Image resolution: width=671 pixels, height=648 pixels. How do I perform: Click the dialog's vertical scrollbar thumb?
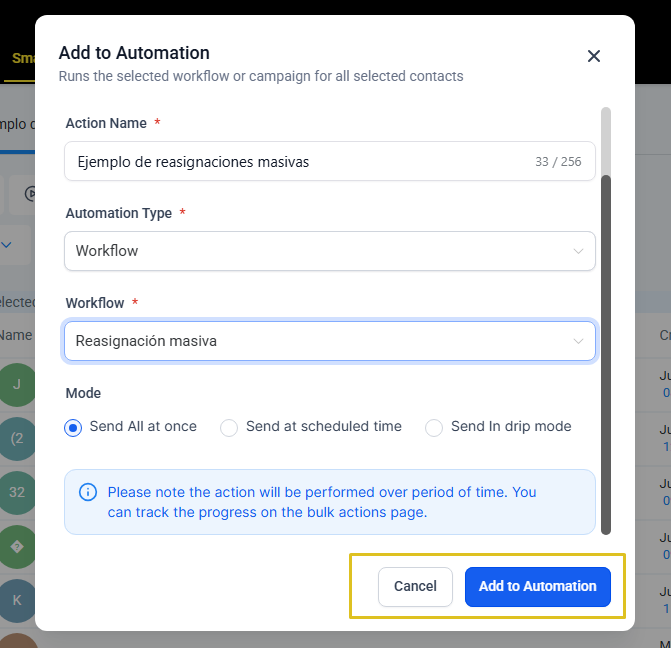click(x=606, y=355)
